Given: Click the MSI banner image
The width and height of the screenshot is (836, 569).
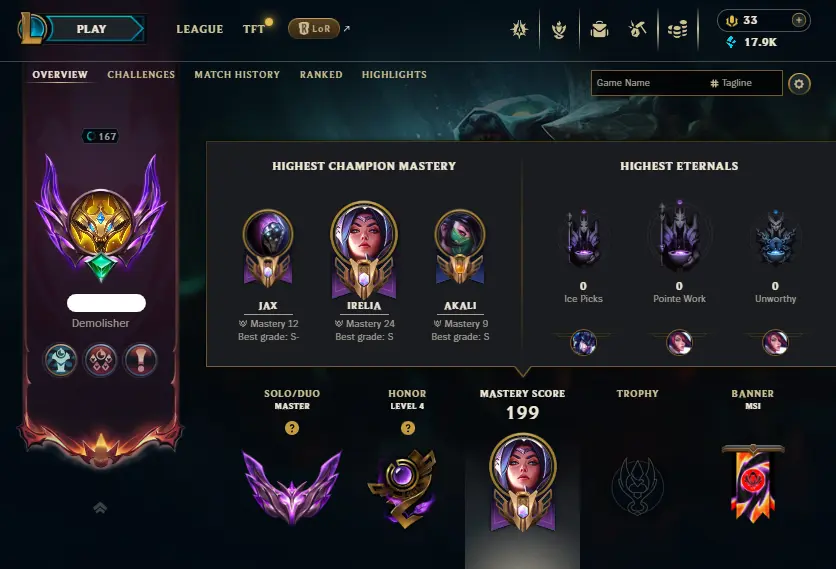Looking at the screenshot, I should click(x=753, y=483).
